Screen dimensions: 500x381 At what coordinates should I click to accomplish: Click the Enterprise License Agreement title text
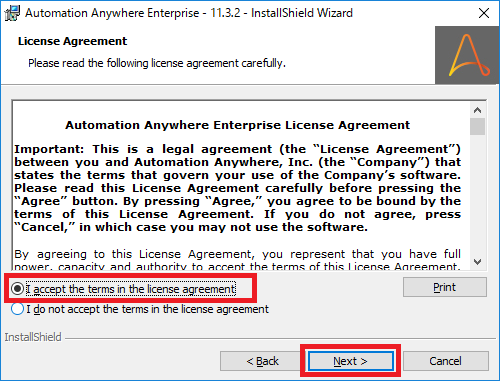[x=237, y=125]
